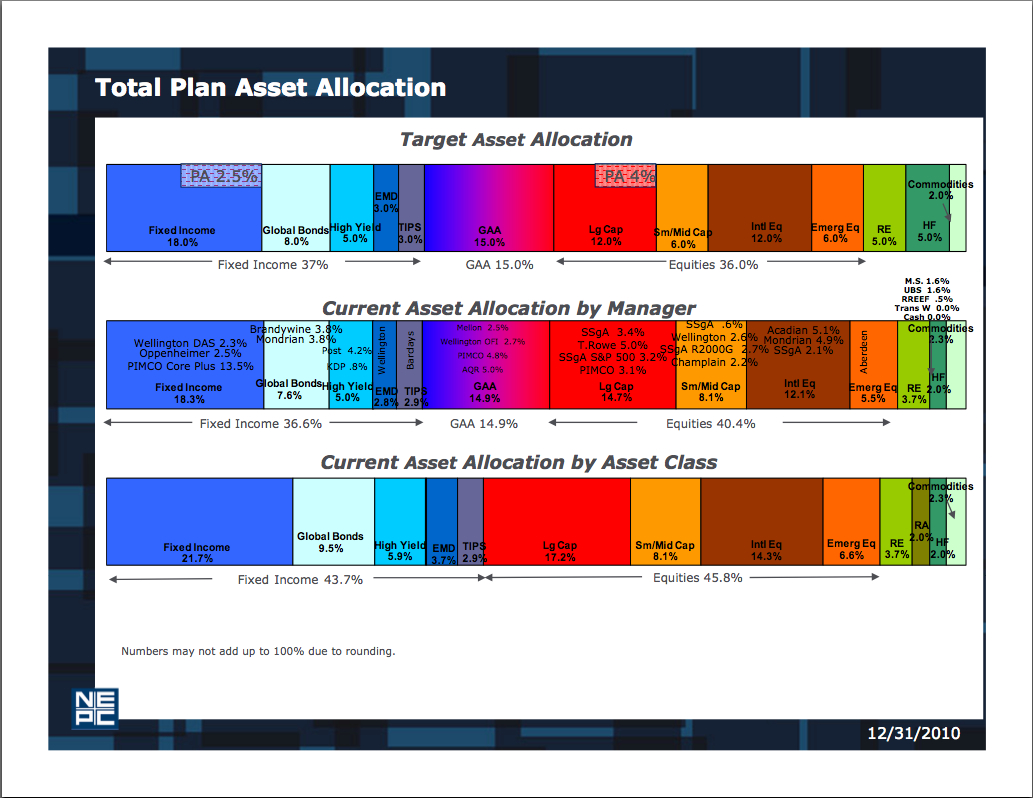Click "Mondrian 4.9%"
The width and height of the screenshot is (1033, 798).
click(803, 340)
